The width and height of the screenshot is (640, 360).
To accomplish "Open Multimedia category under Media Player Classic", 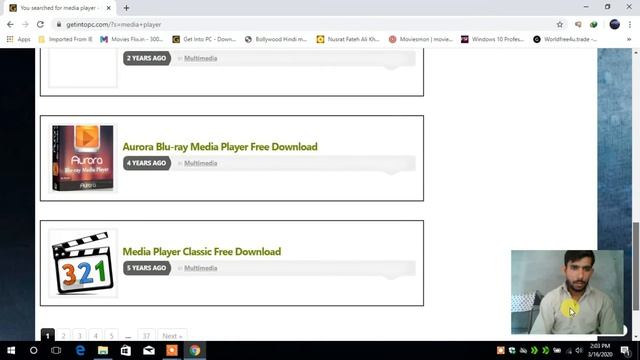I will click(x=200, y=268).
